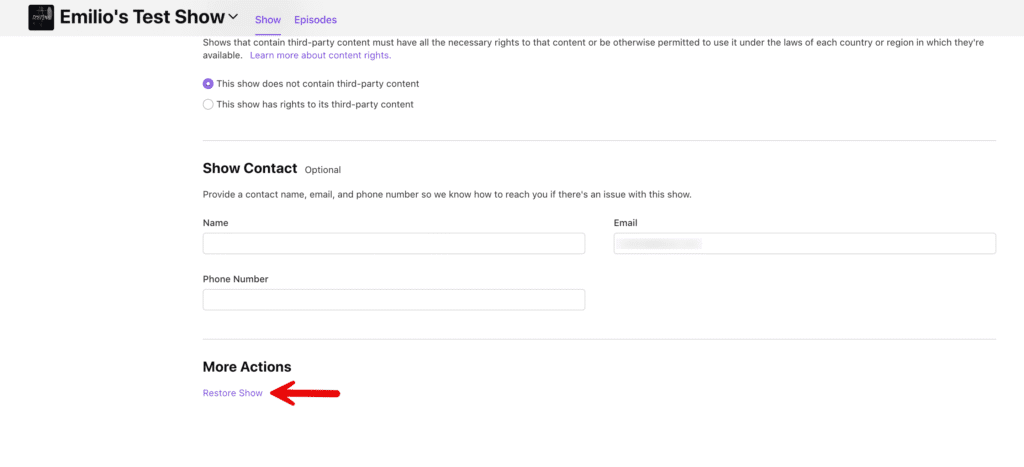
Task: Select 'does not contain third-party content' radio
Action: pyautogui.click(x=208, y=84)
